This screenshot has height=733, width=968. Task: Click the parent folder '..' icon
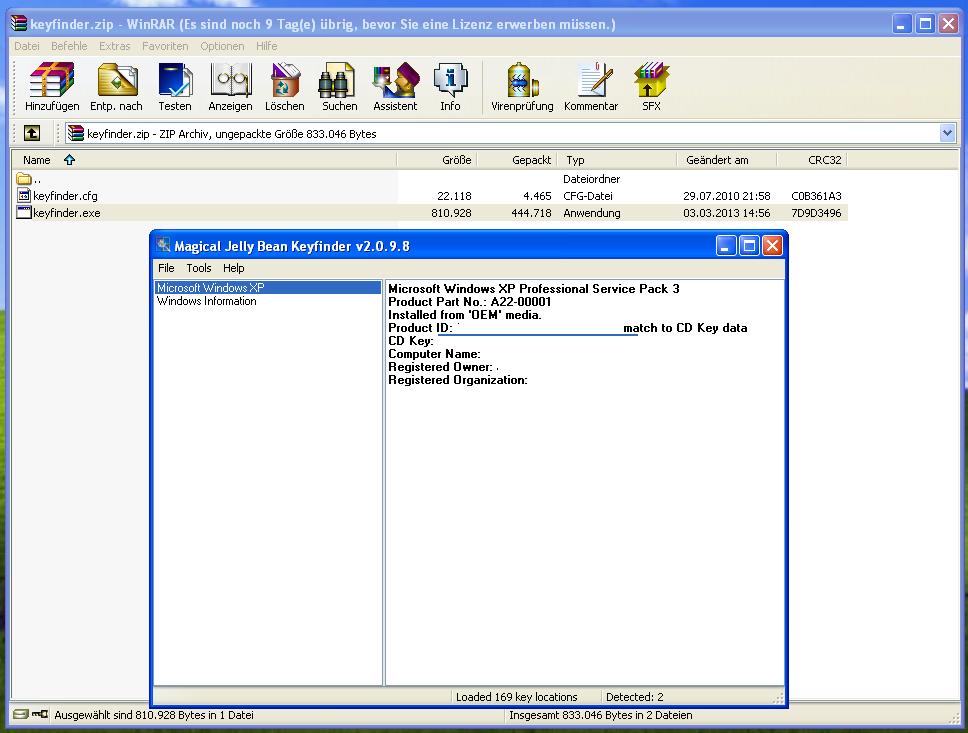coord(24,179)
